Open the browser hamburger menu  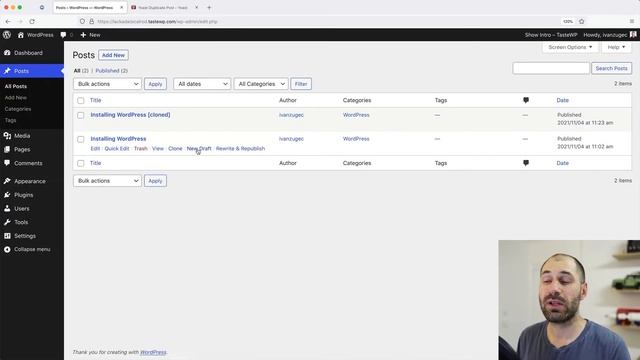click(x=632, y=21)
